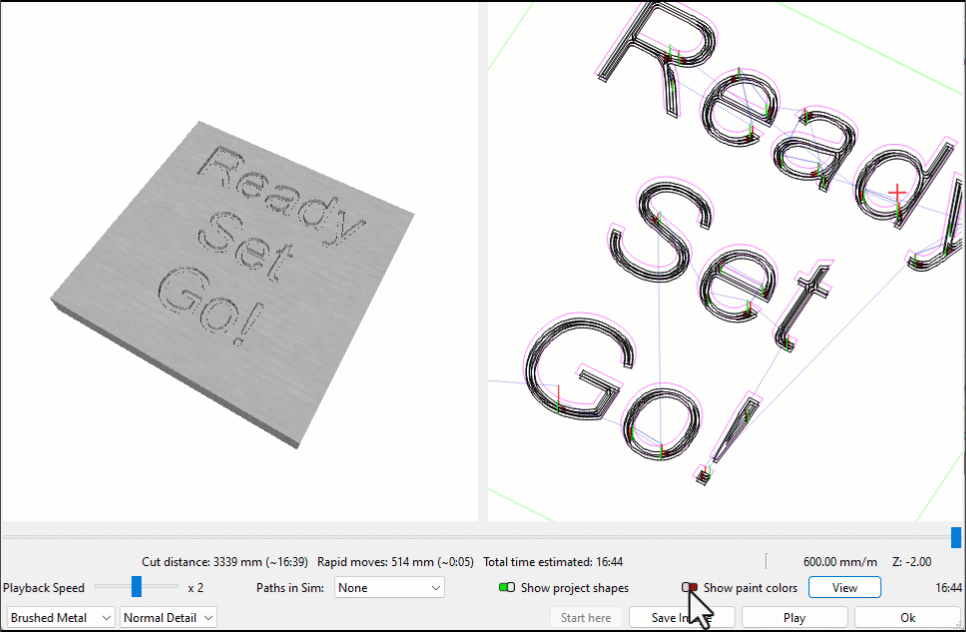Toggle the Show paint colors switch
This screenshot has height=632, width=966.
(690, 588)
